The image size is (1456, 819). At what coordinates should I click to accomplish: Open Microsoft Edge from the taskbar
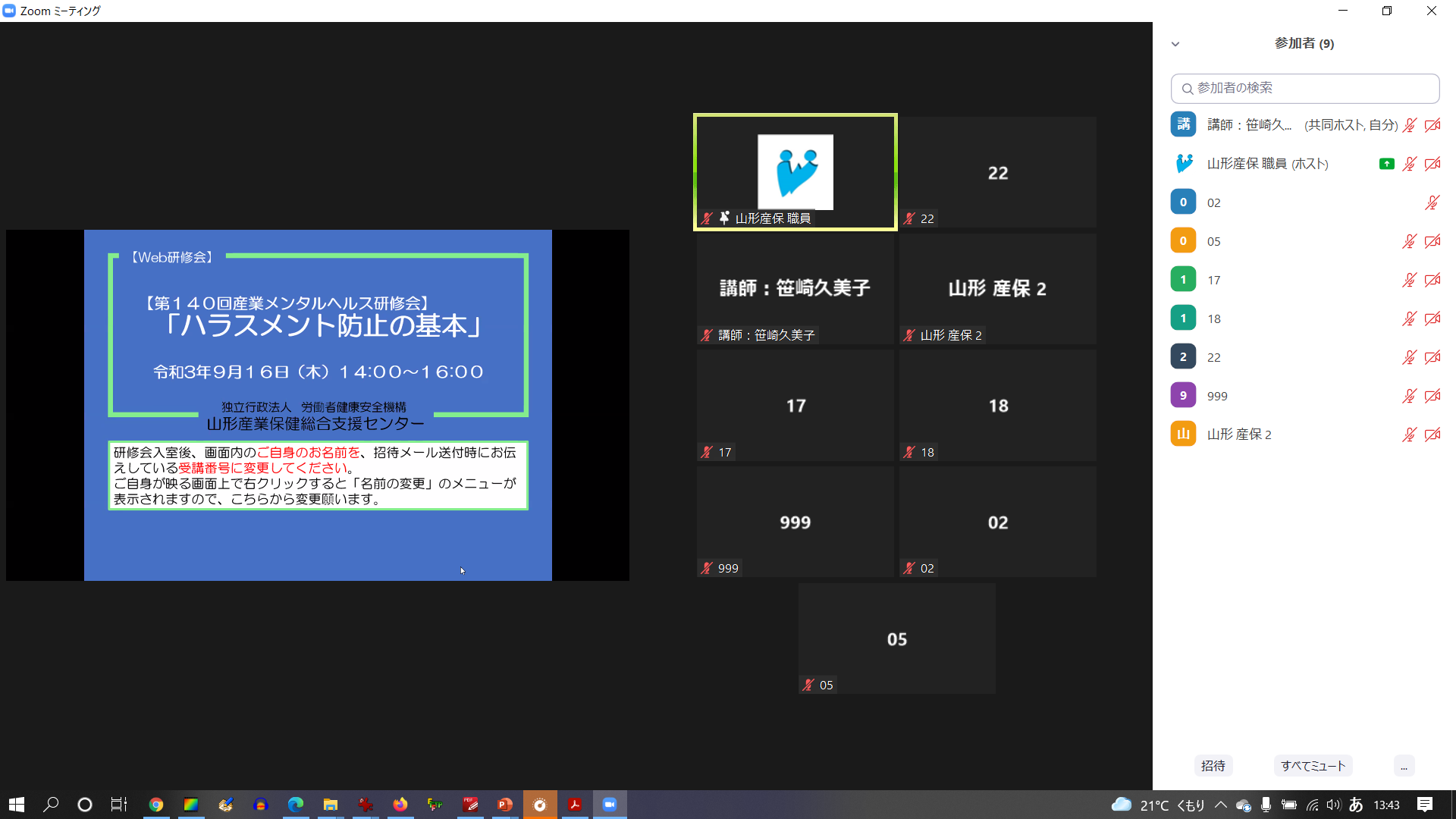point(296,805)
